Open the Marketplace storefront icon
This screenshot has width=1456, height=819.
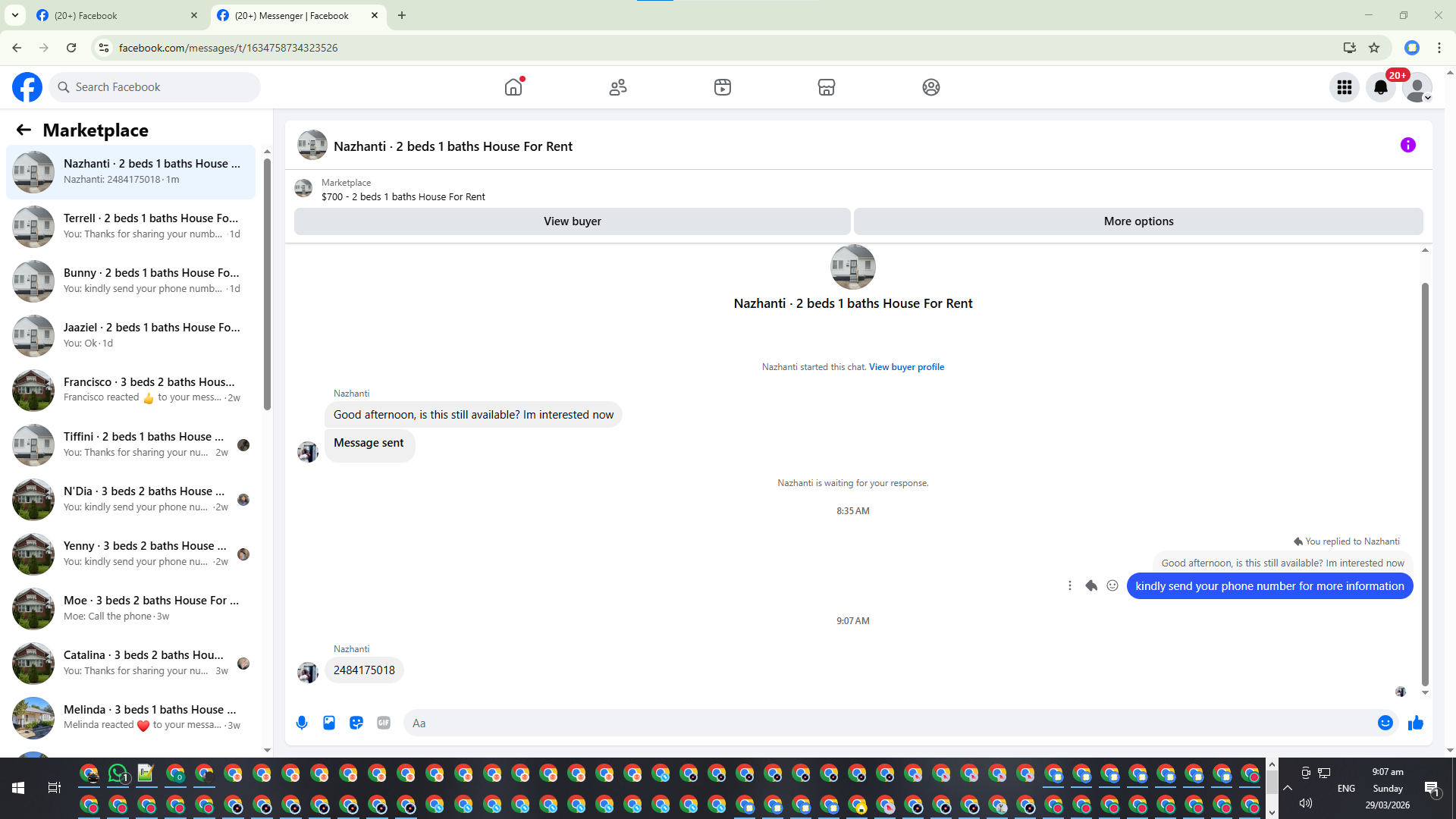pyautogui.click(x=827, y=87)
